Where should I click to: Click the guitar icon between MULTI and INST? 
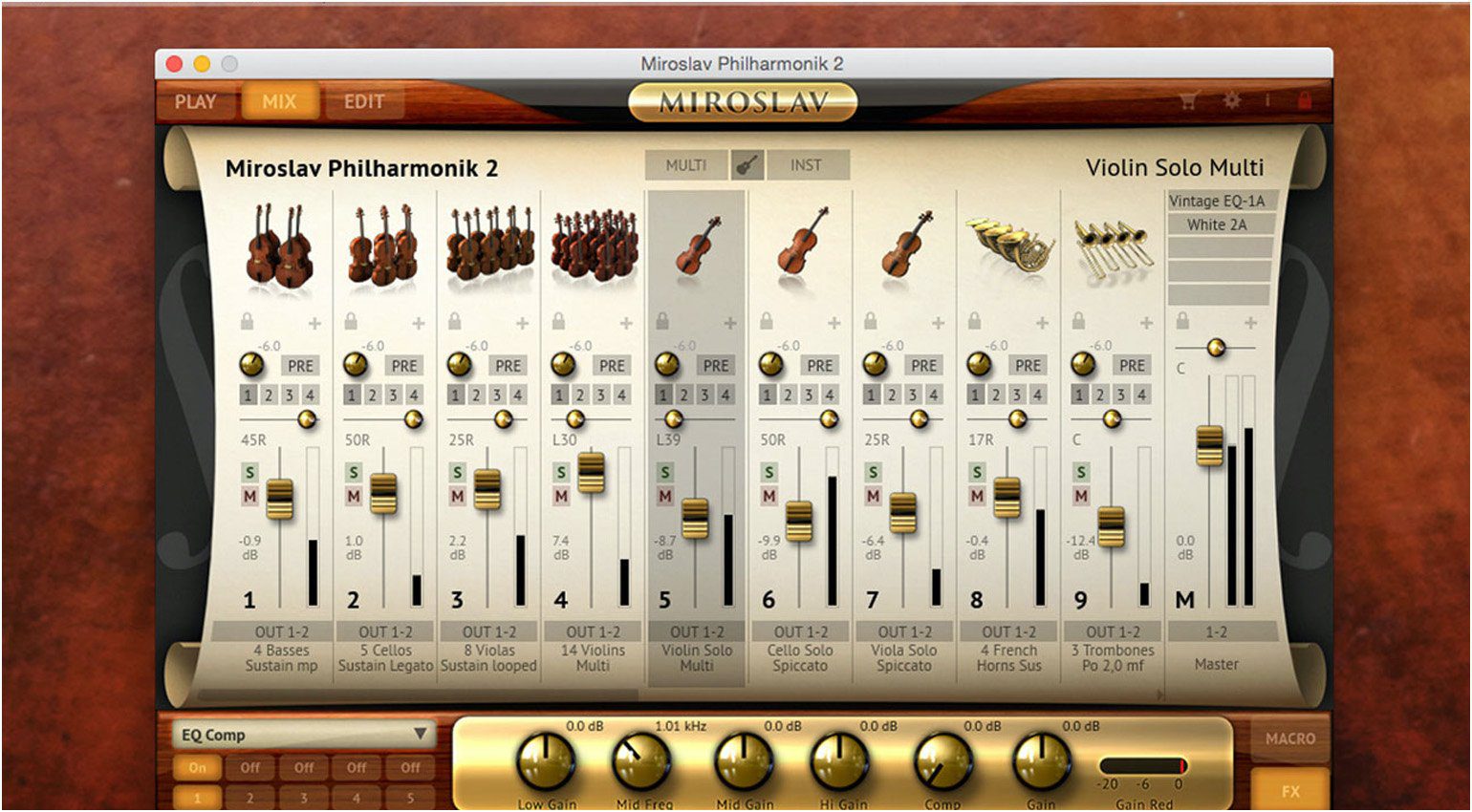coord(747,165)
